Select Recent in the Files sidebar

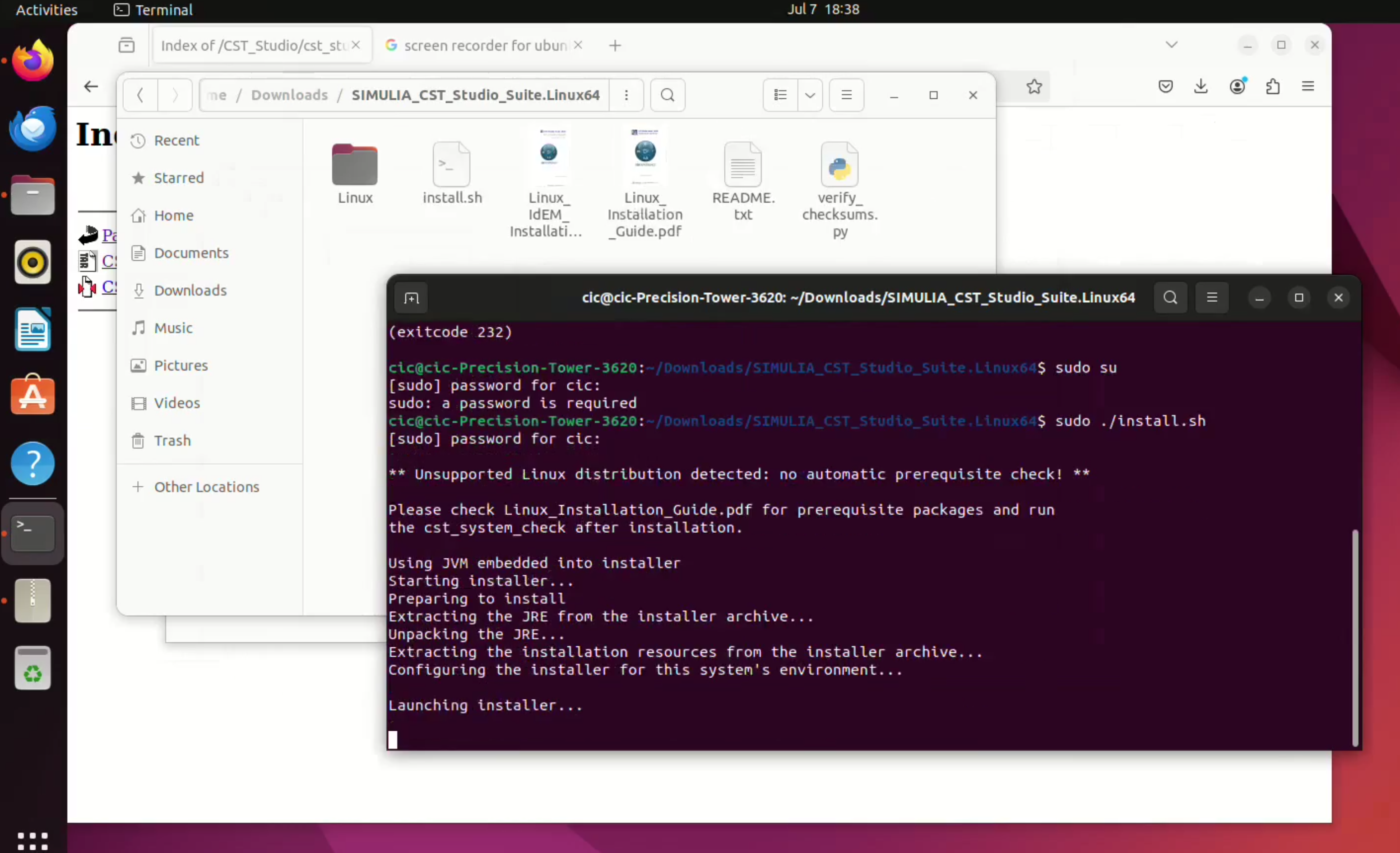210,140
